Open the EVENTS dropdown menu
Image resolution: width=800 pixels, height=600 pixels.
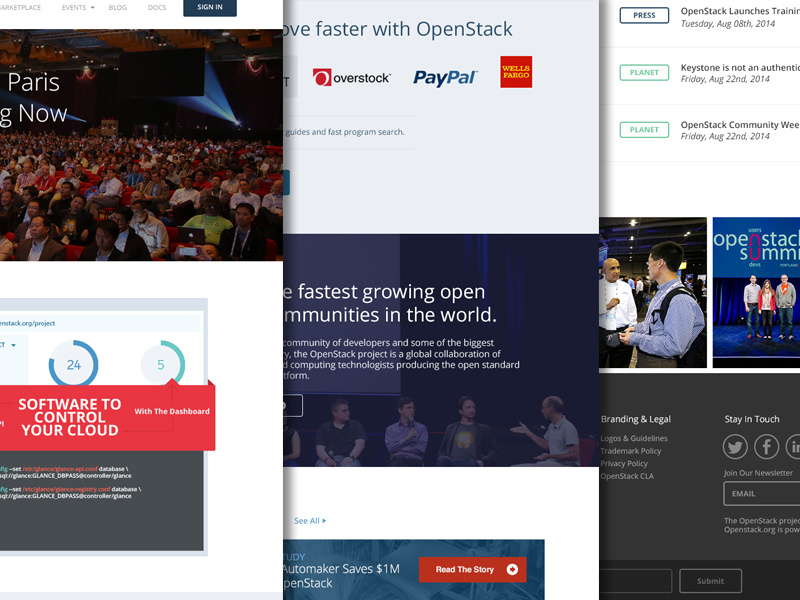tap(78, 8)
